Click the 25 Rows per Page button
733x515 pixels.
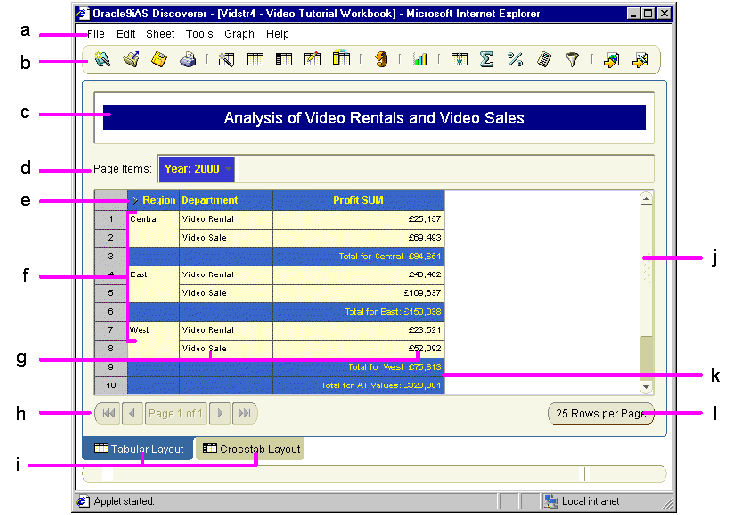601,413
